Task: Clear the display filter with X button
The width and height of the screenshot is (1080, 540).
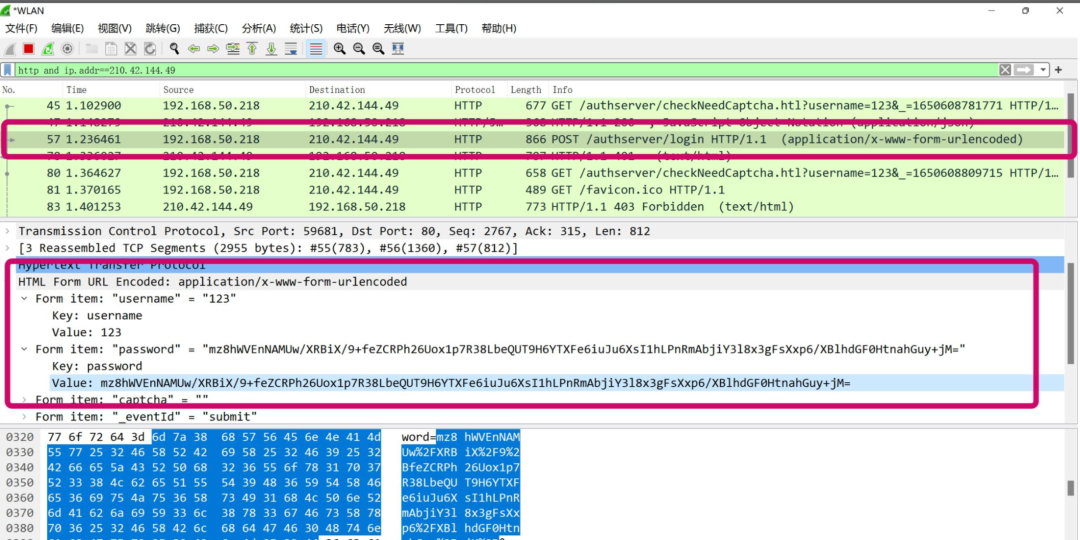Action: click(x=1005, y=70)
